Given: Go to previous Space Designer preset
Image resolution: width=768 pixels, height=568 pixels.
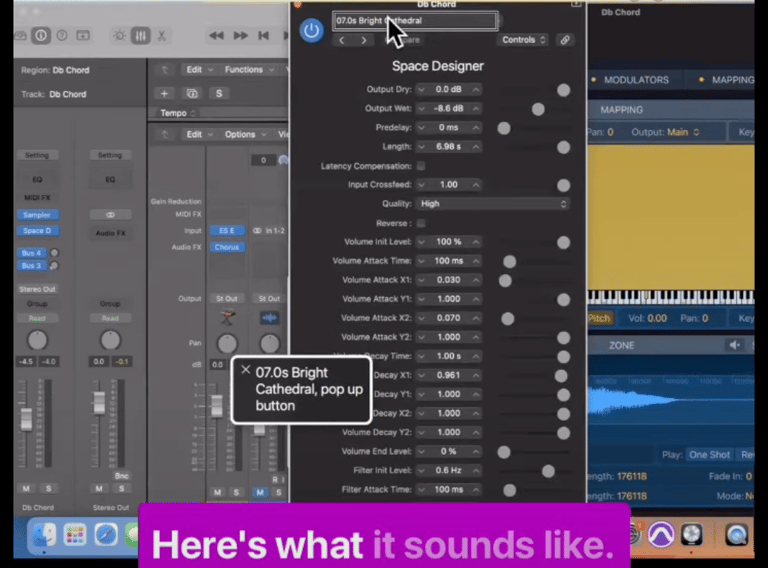Looking at the screenshot, I should (342, 40).
